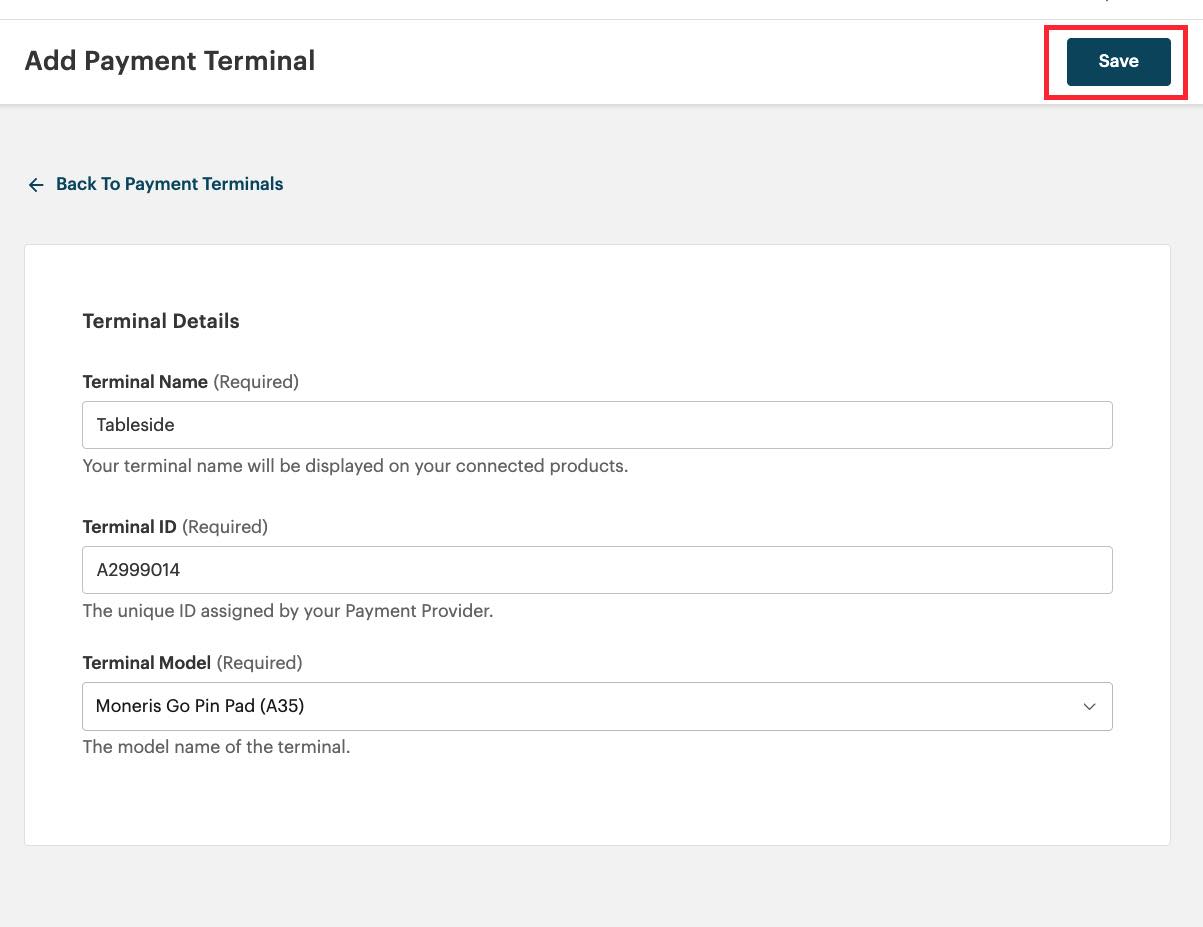Click the model name helper text

(x=216, y=747)
